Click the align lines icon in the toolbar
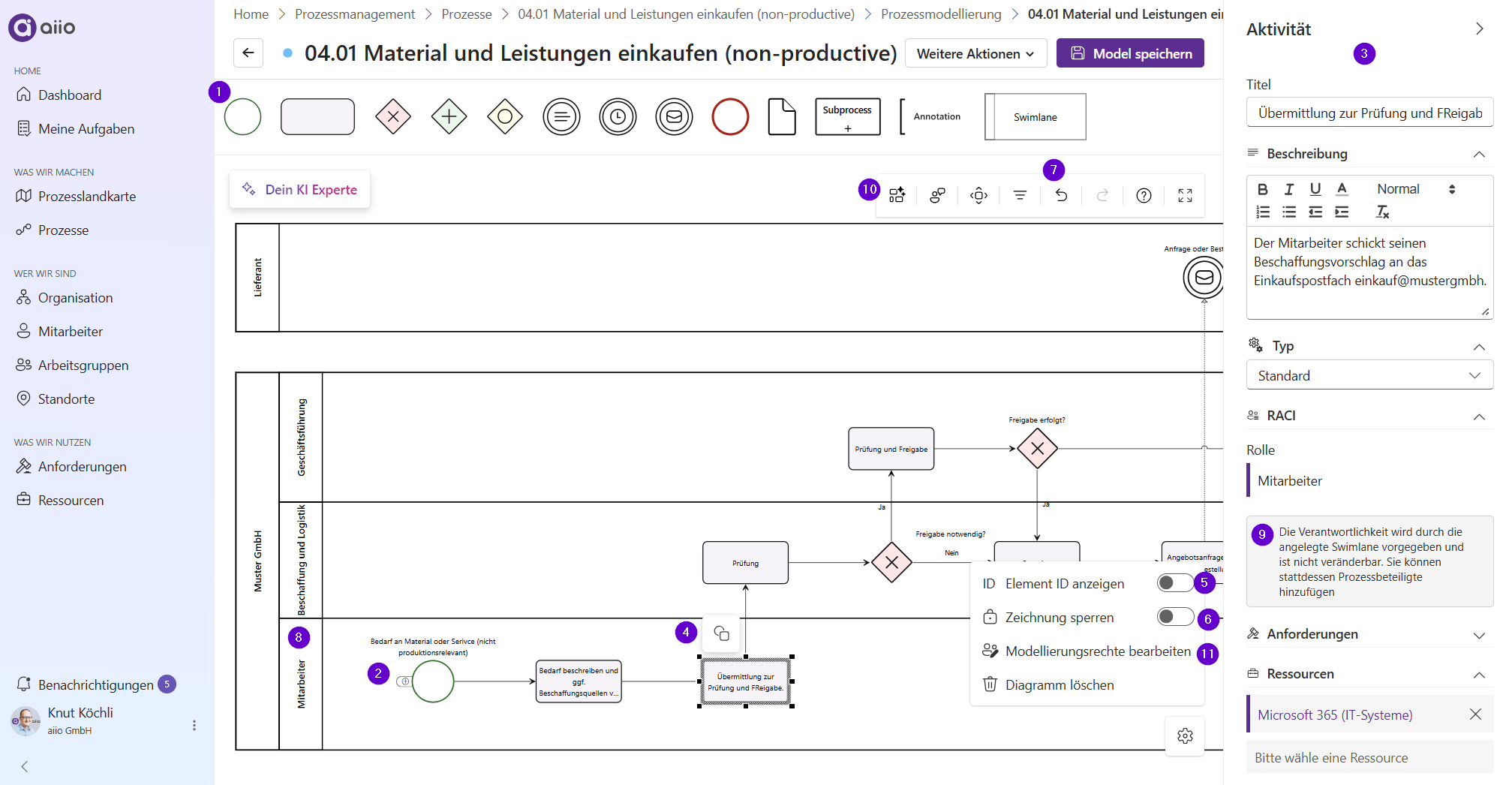Screen dimensions: 1512x785 click(x=1020, y=196)
